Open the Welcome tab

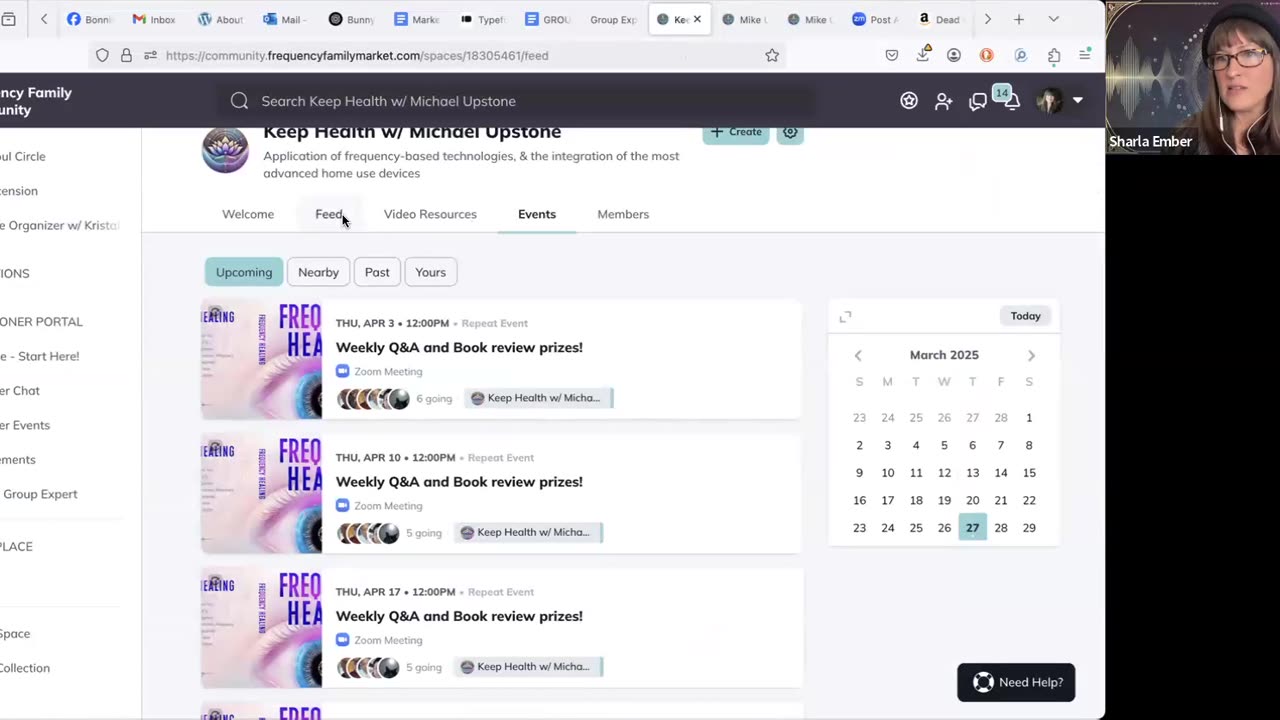point(248,214)
